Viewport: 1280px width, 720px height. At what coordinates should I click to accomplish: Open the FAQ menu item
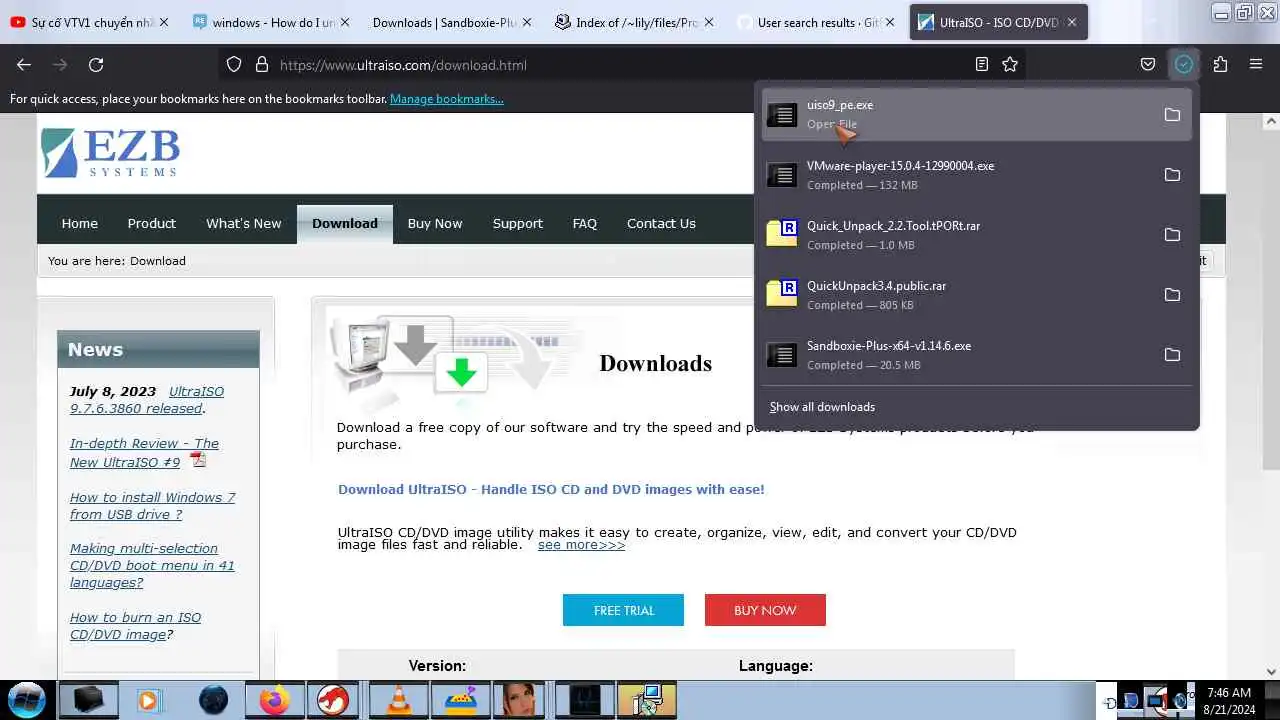tap(585, 223)
